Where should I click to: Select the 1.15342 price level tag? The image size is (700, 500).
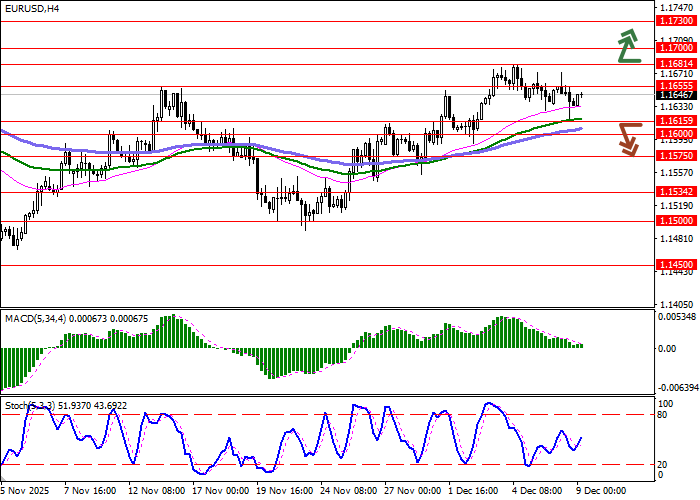pos(676,191)
